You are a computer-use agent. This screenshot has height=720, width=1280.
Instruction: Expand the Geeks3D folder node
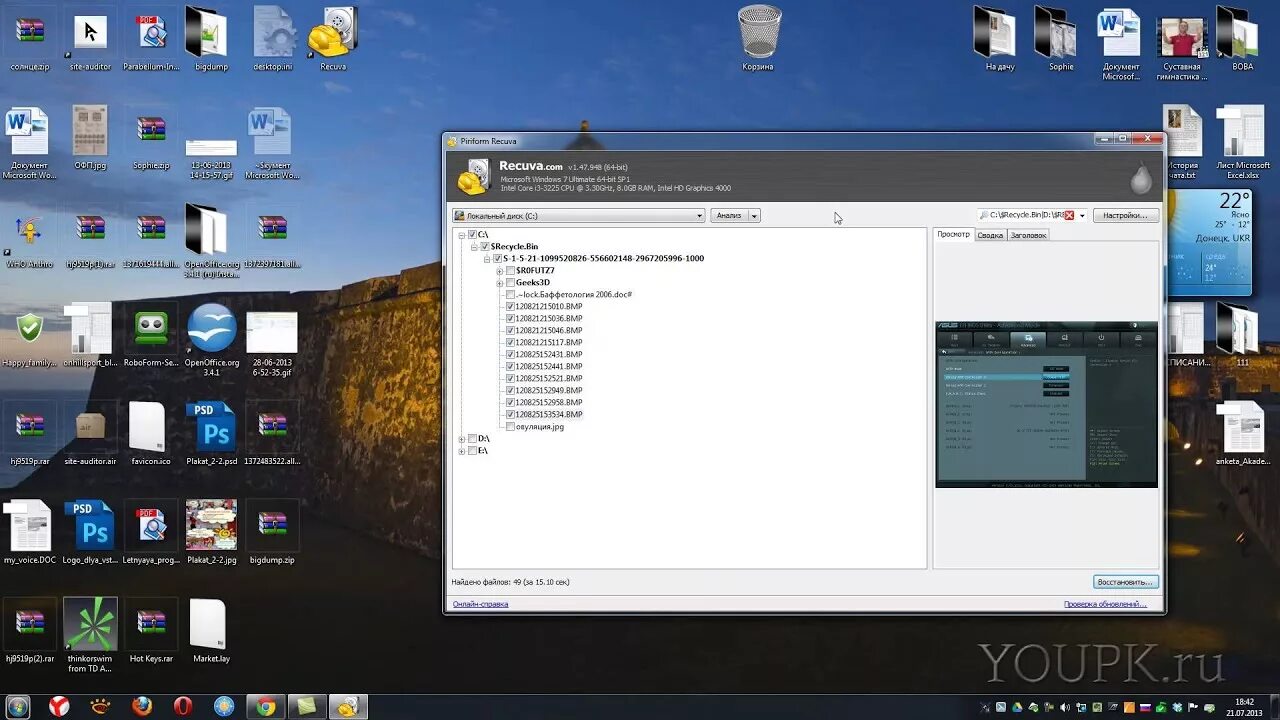point(499,282)
